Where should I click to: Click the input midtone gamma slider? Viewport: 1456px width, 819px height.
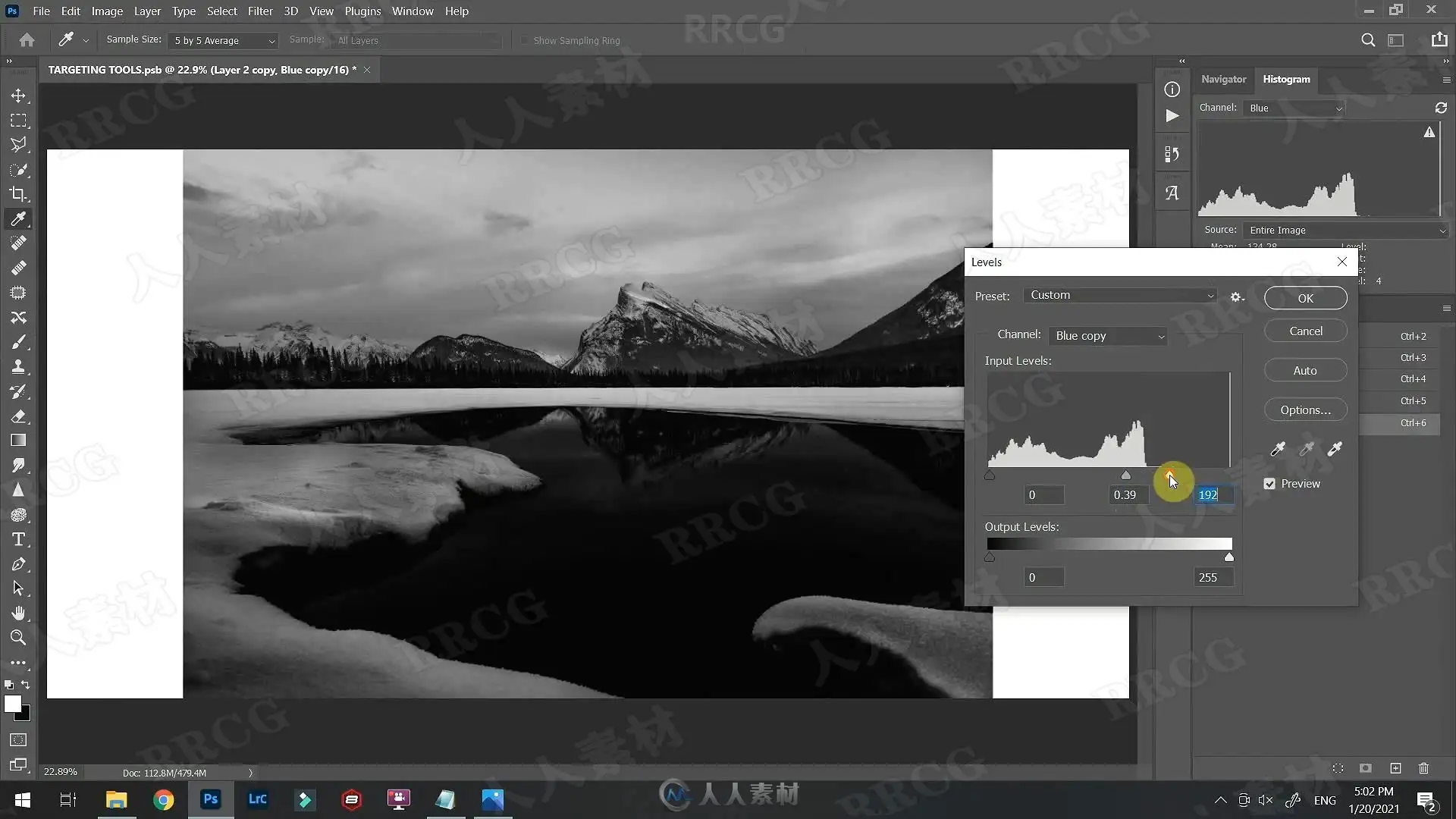click(x=1125, y=475)
